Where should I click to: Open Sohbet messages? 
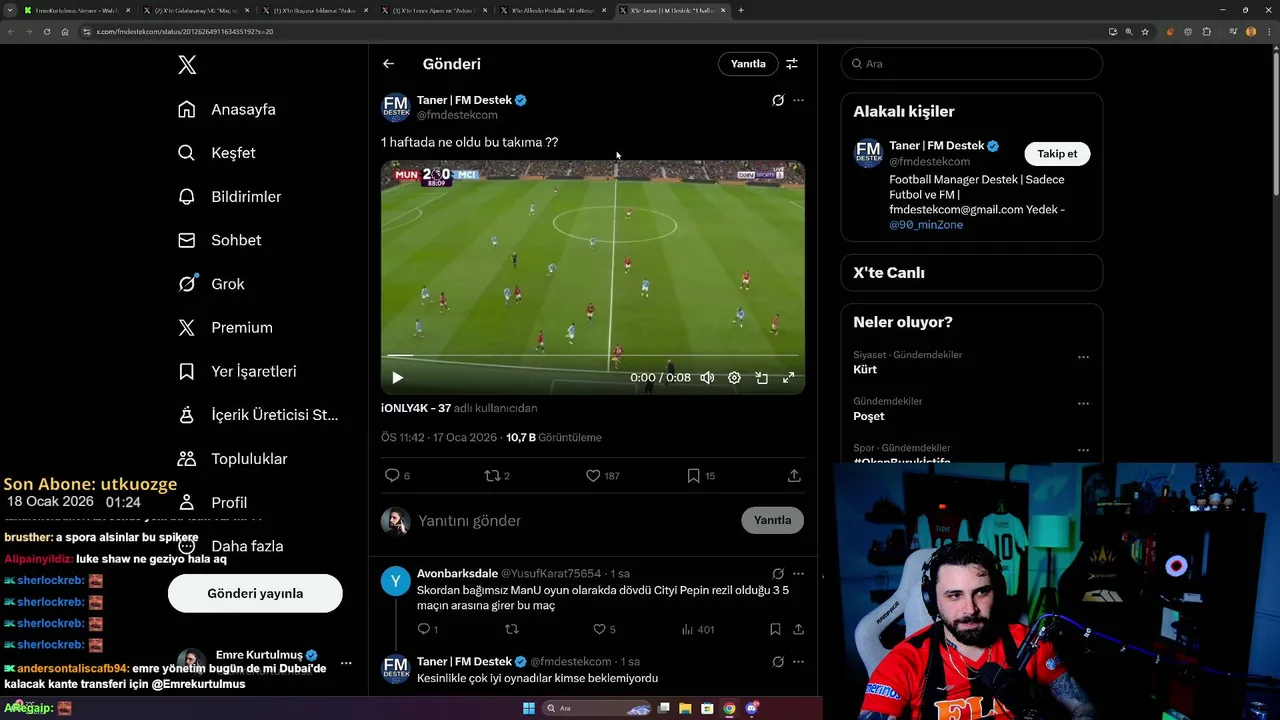(x=220, y=240)
